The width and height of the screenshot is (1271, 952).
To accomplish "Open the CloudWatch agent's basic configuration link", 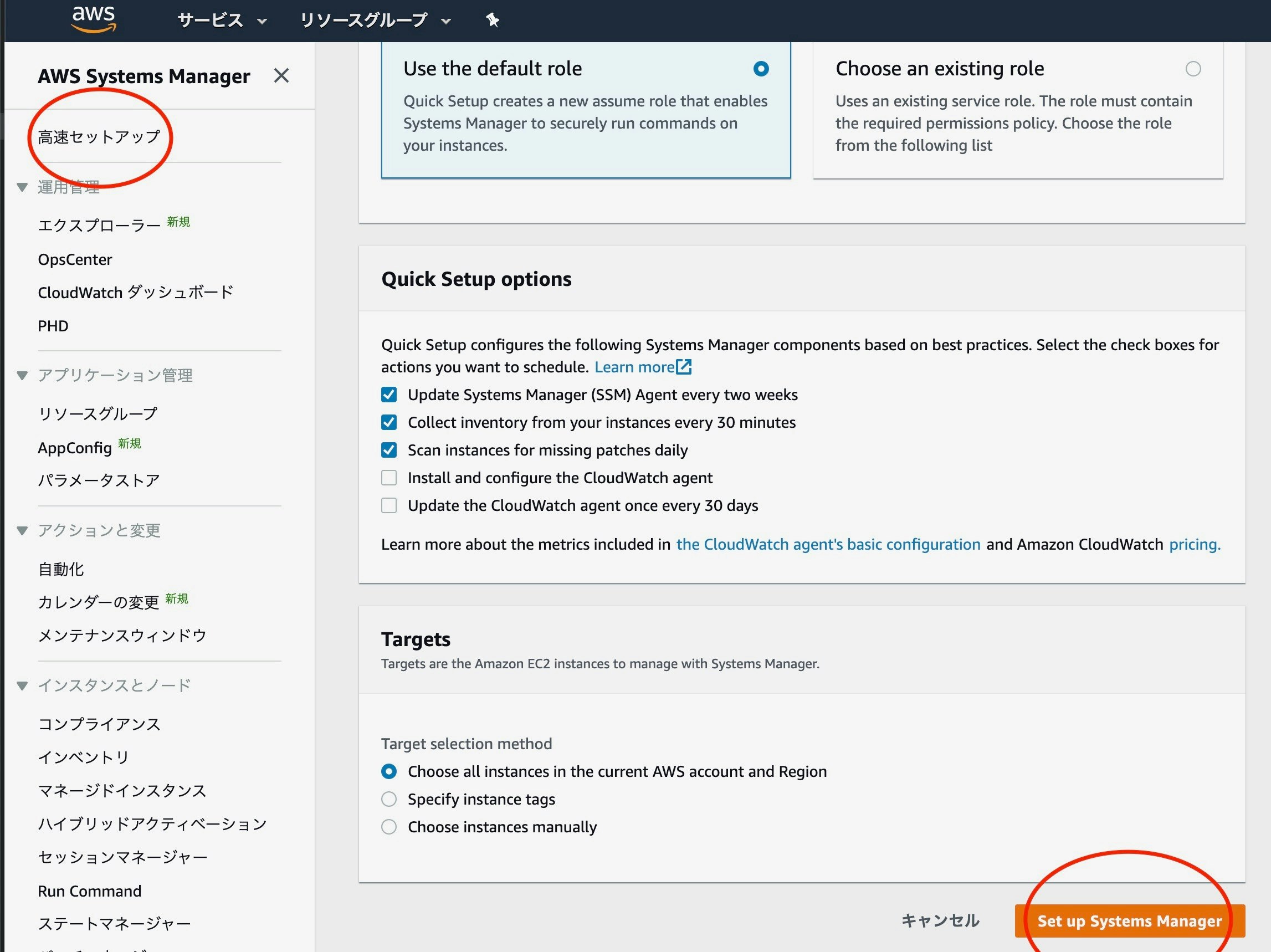I will 828,544.
